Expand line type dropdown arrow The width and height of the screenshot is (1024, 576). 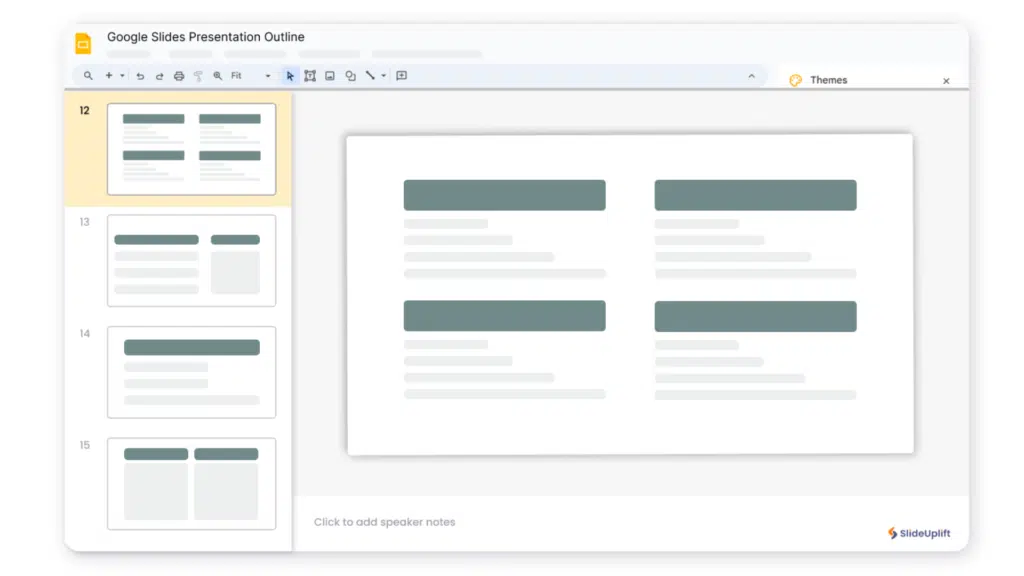382,76
